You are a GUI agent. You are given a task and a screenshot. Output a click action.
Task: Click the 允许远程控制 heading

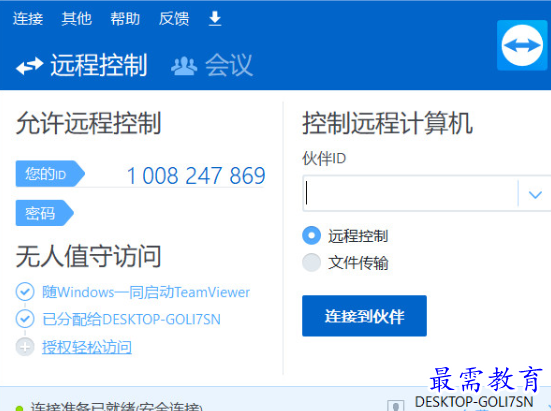[x=89, y=123]
